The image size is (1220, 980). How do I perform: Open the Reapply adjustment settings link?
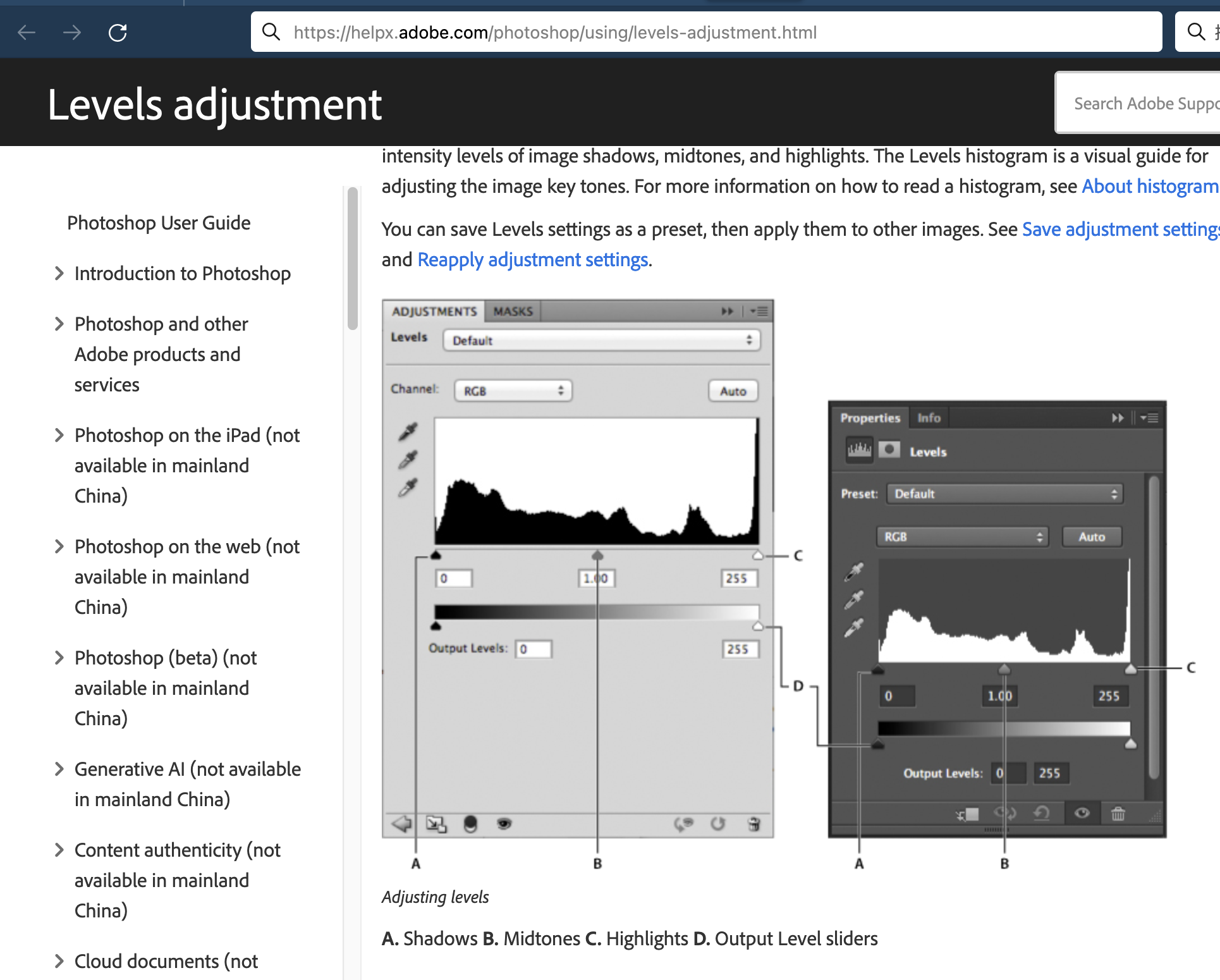point(533,260)
